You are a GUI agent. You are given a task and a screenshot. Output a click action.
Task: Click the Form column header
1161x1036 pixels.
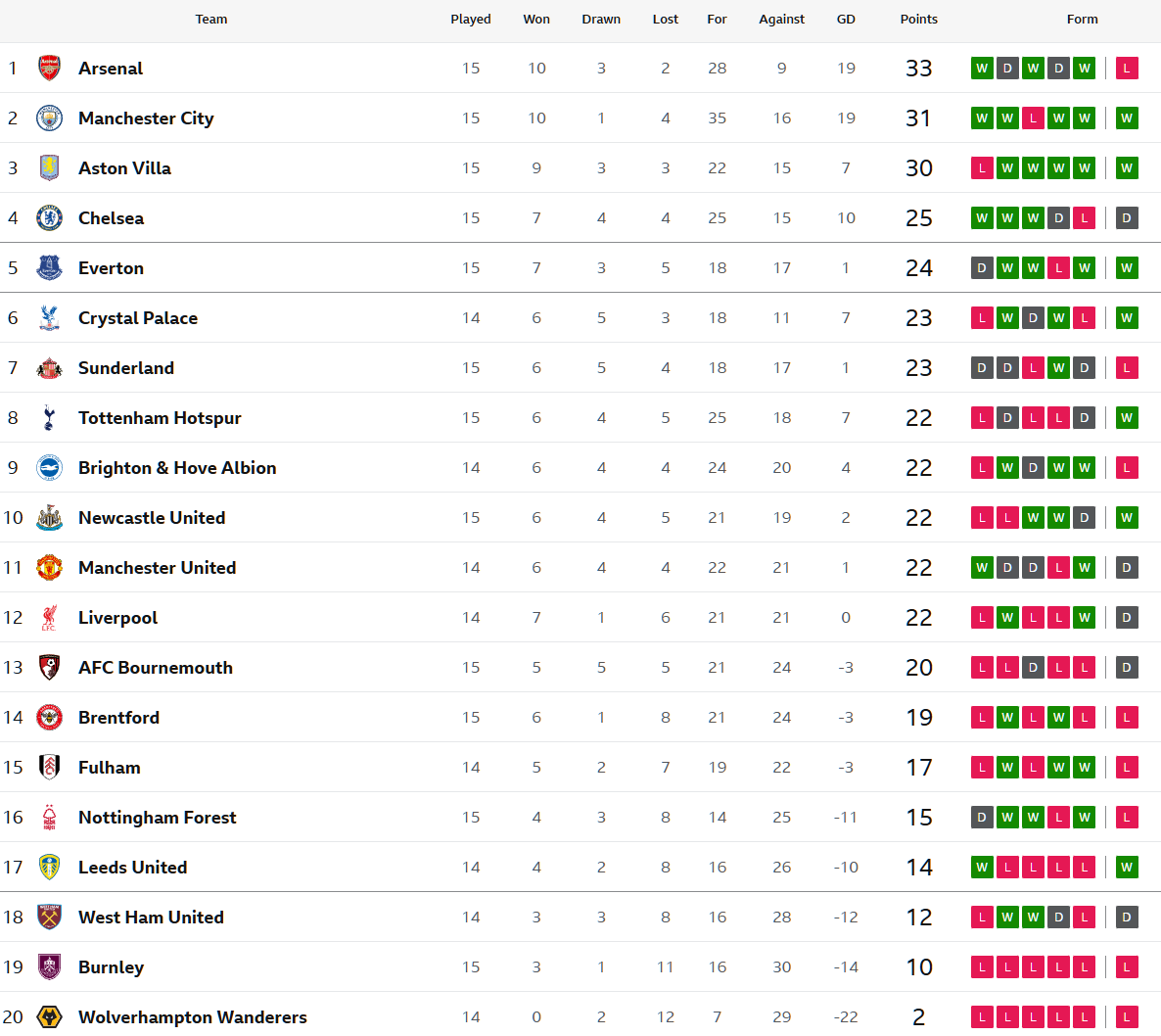[x=1082, y=19]
